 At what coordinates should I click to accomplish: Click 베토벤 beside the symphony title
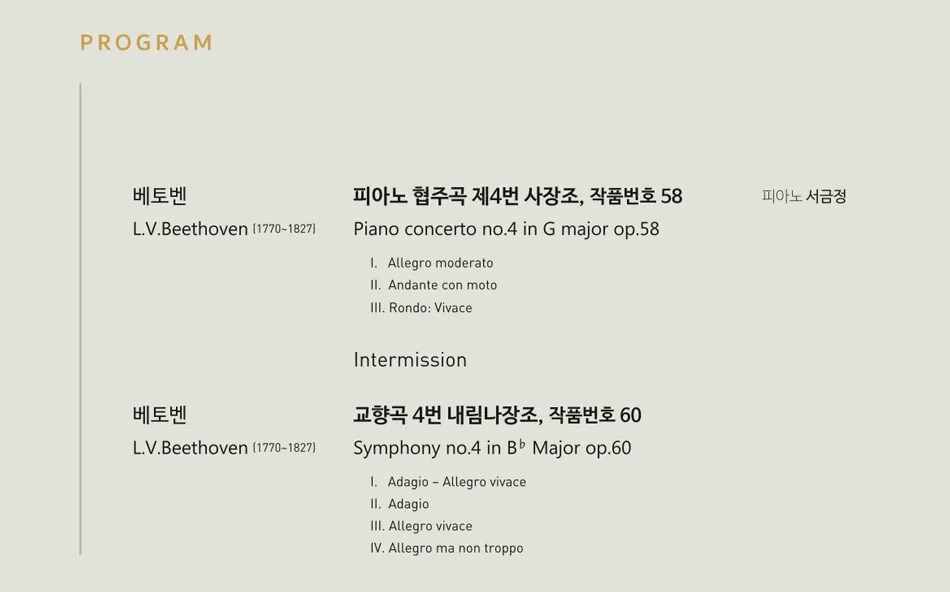(x=160, y=415)
